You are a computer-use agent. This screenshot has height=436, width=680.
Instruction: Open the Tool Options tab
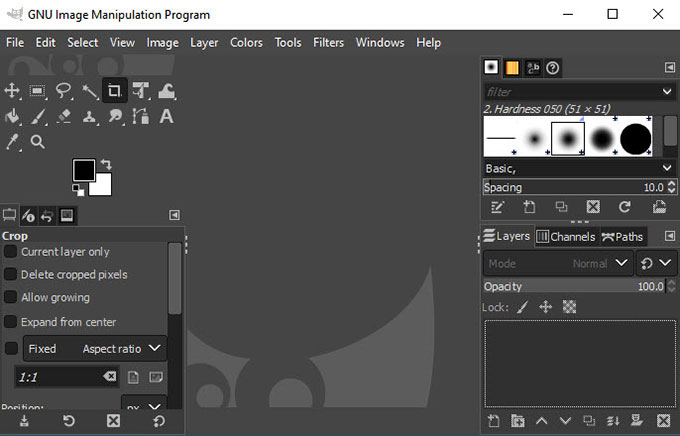tap(9, 215)
